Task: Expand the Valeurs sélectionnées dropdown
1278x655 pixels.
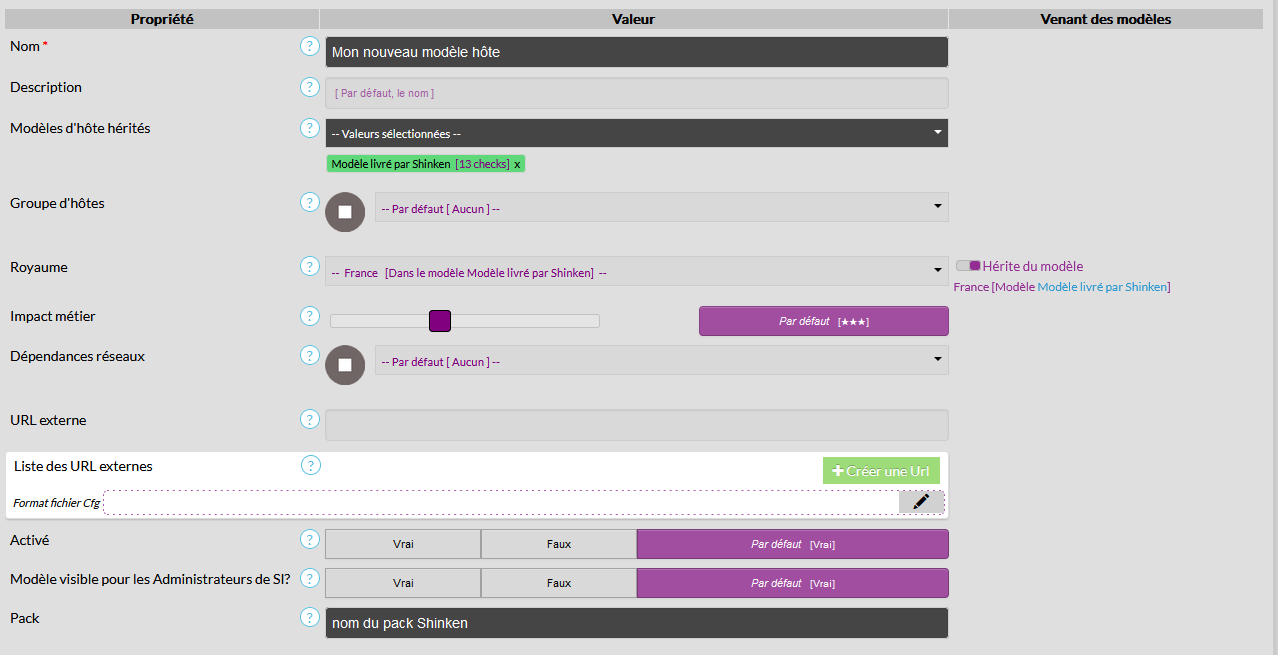Action: pyautogui.click(x=636, y=133)
